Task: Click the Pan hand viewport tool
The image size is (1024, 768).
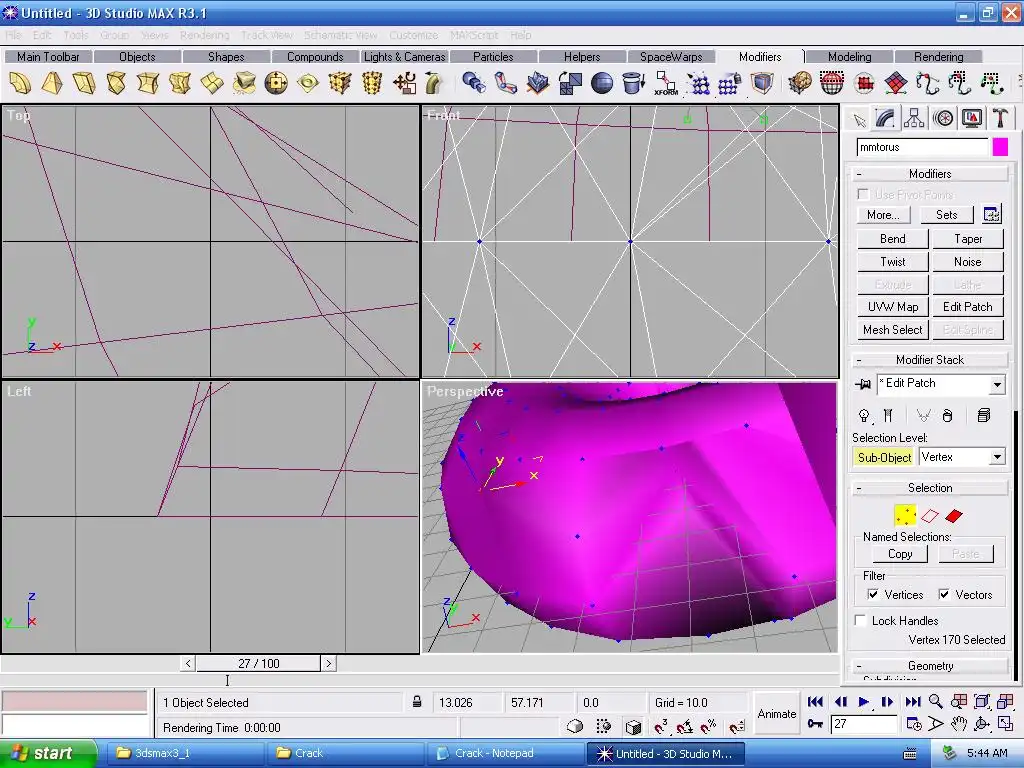Action: 958,724
